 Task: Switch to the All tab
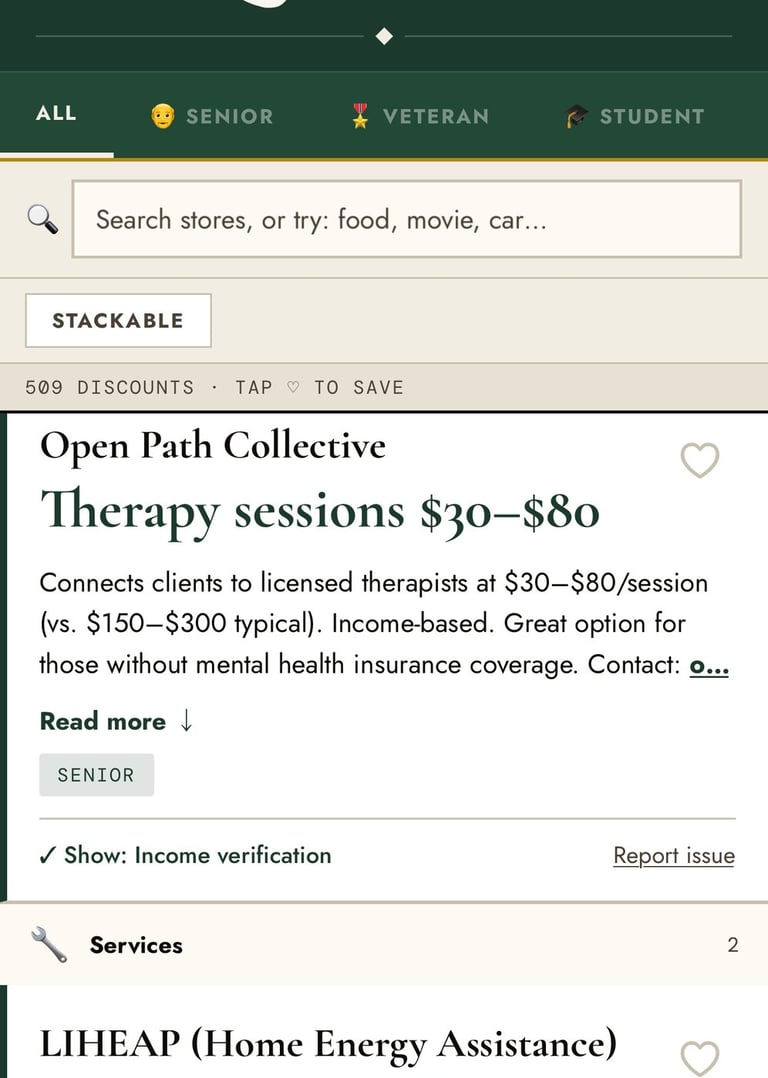56,114
